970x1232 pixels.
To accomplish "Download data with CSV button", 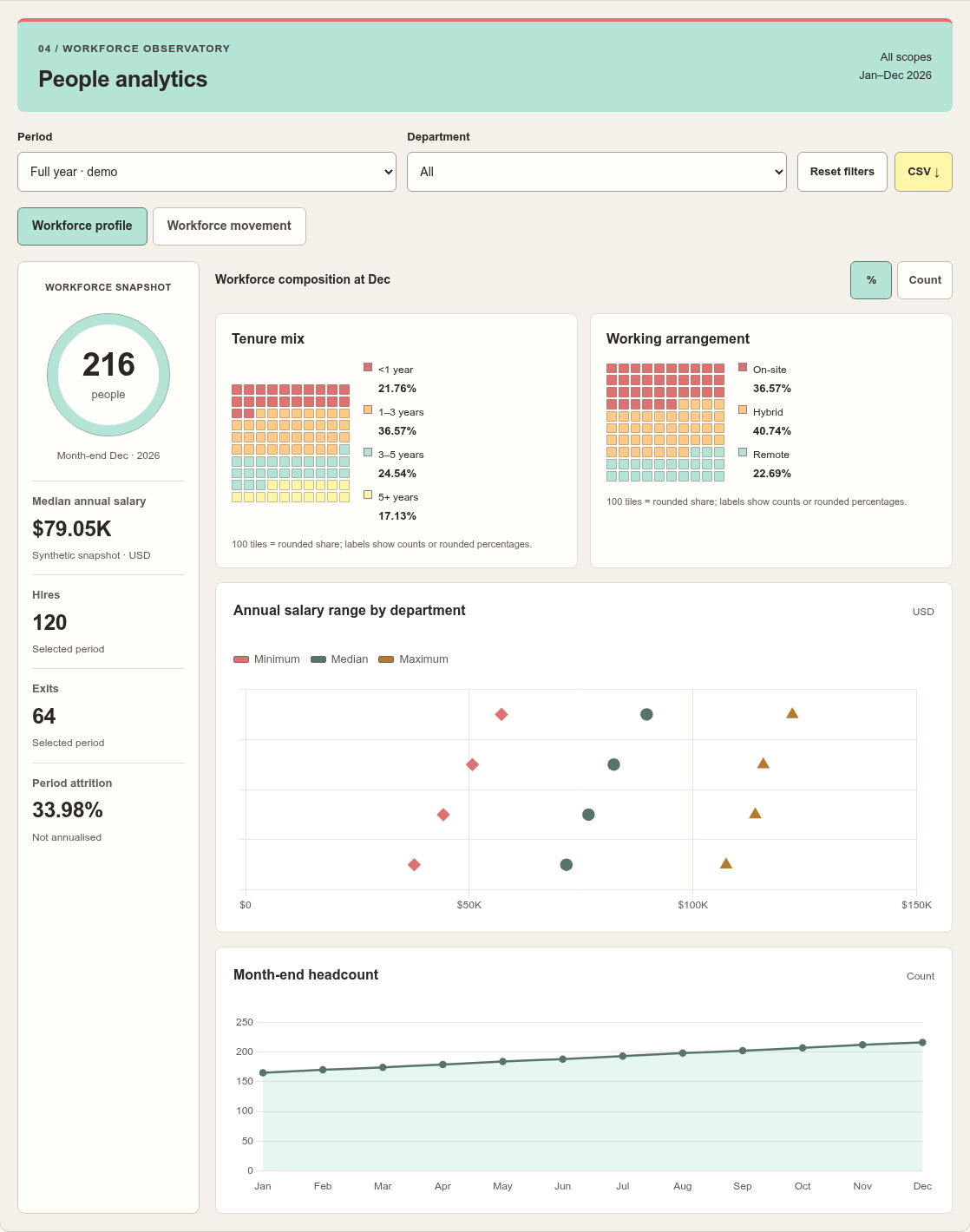I will [923, 172].
